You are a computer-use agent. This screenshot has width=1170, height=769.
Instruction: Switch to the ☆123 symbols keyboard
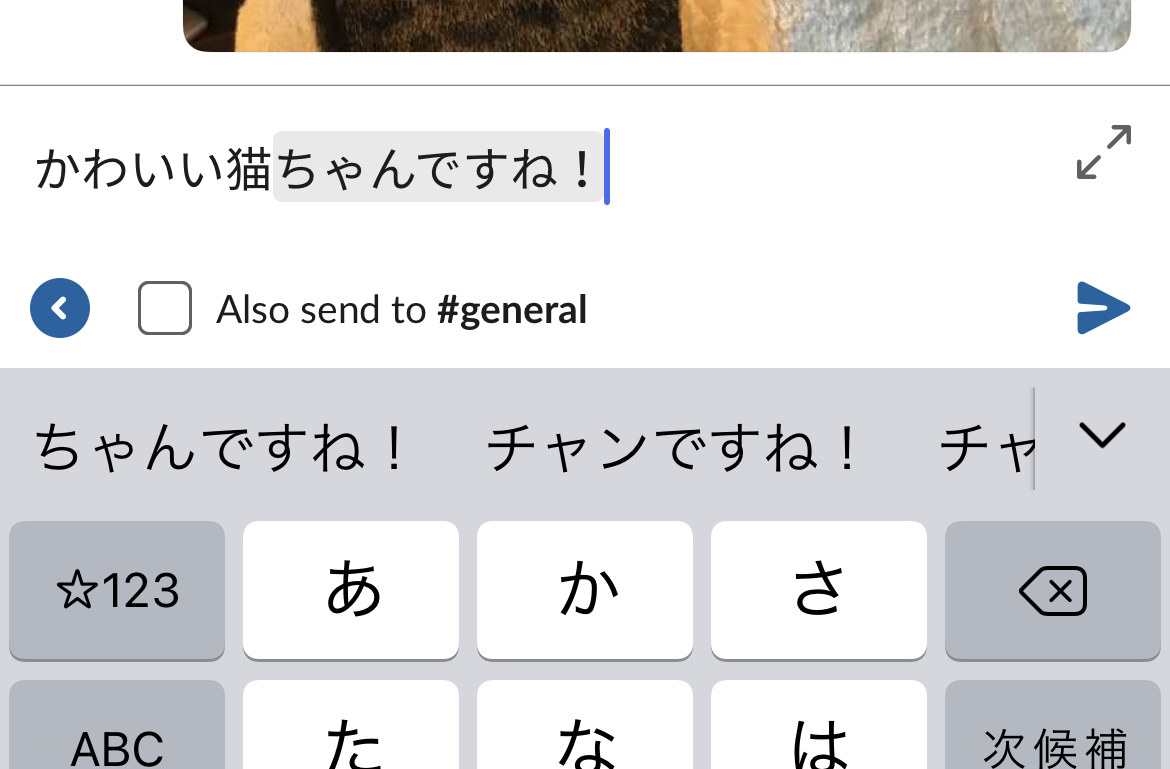point(117,590)
